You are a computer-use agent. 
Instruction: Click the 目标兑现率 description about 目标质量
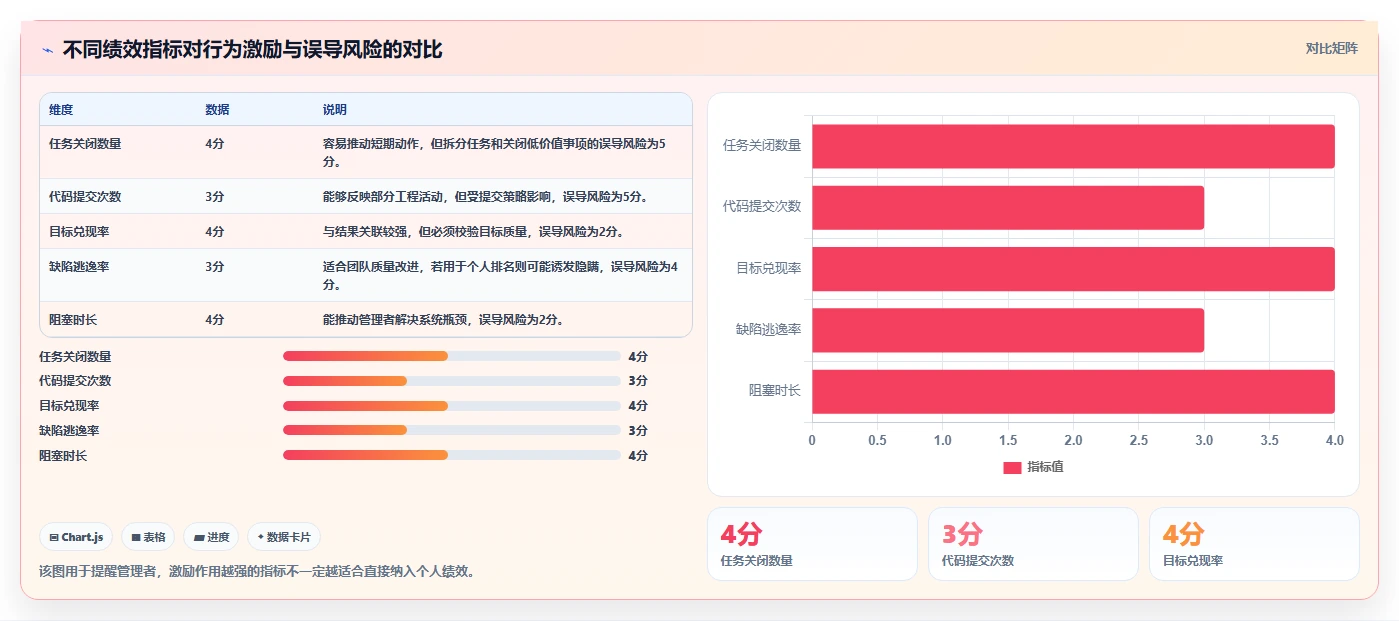473,231
